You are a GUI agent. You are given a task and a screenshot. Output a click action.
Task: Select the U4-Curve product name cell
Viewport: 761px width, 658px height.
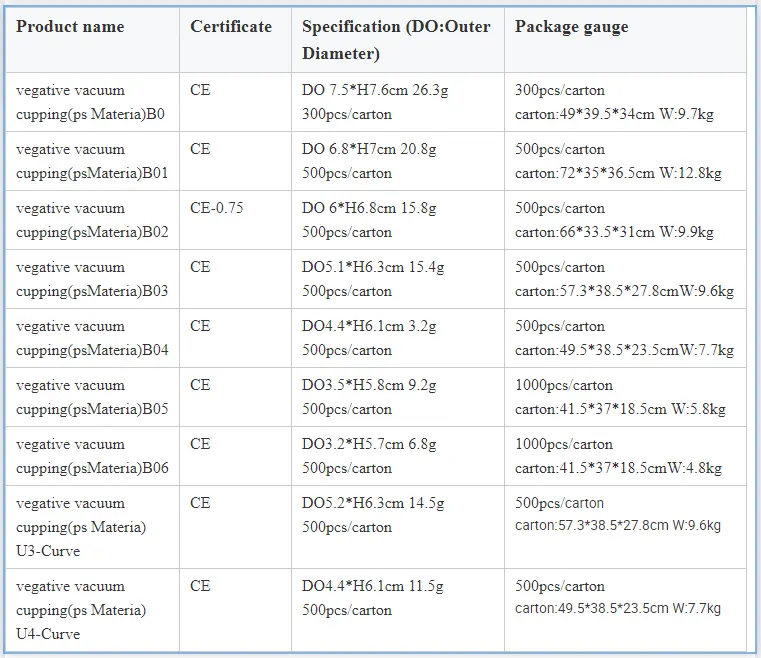click(82, 610)
